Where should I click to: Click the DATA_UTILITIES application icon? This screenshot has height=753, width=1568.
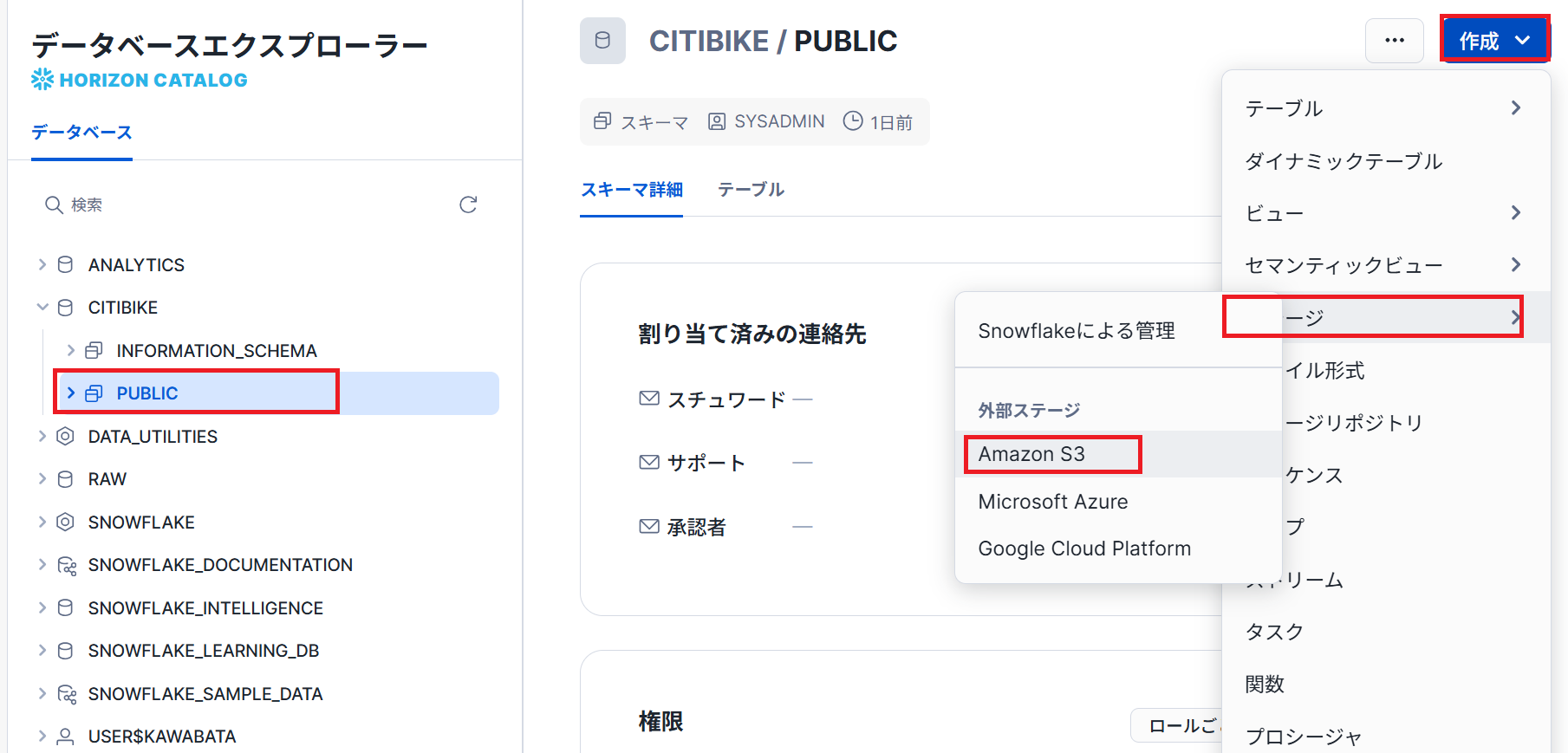(65, 436)
